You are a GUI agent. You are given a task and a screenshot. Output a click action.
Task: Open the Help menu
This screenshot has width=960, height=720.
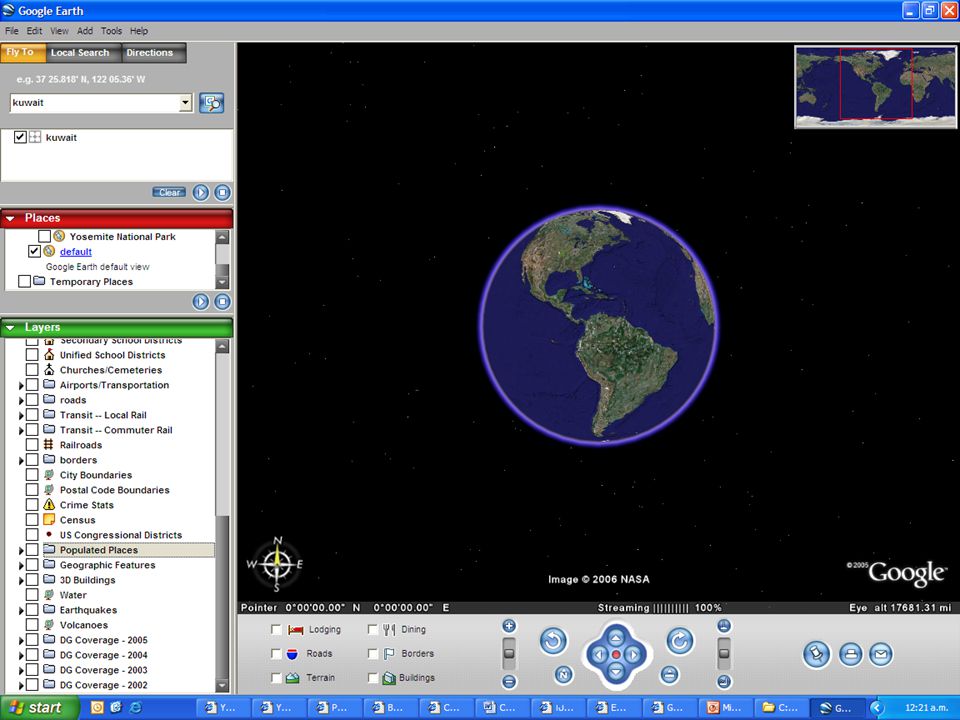(139, 31)
